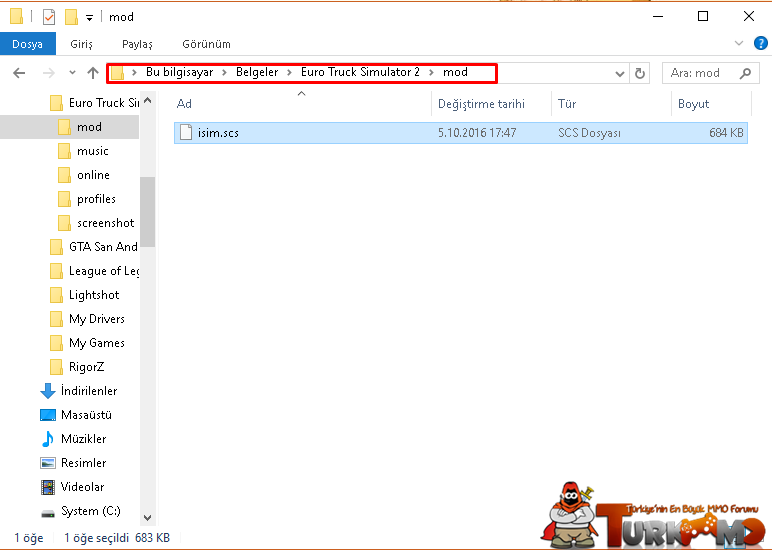Screen dimensions: 772x550
Task: Open League of Legends folder in tree
Action: pos(95,271)
